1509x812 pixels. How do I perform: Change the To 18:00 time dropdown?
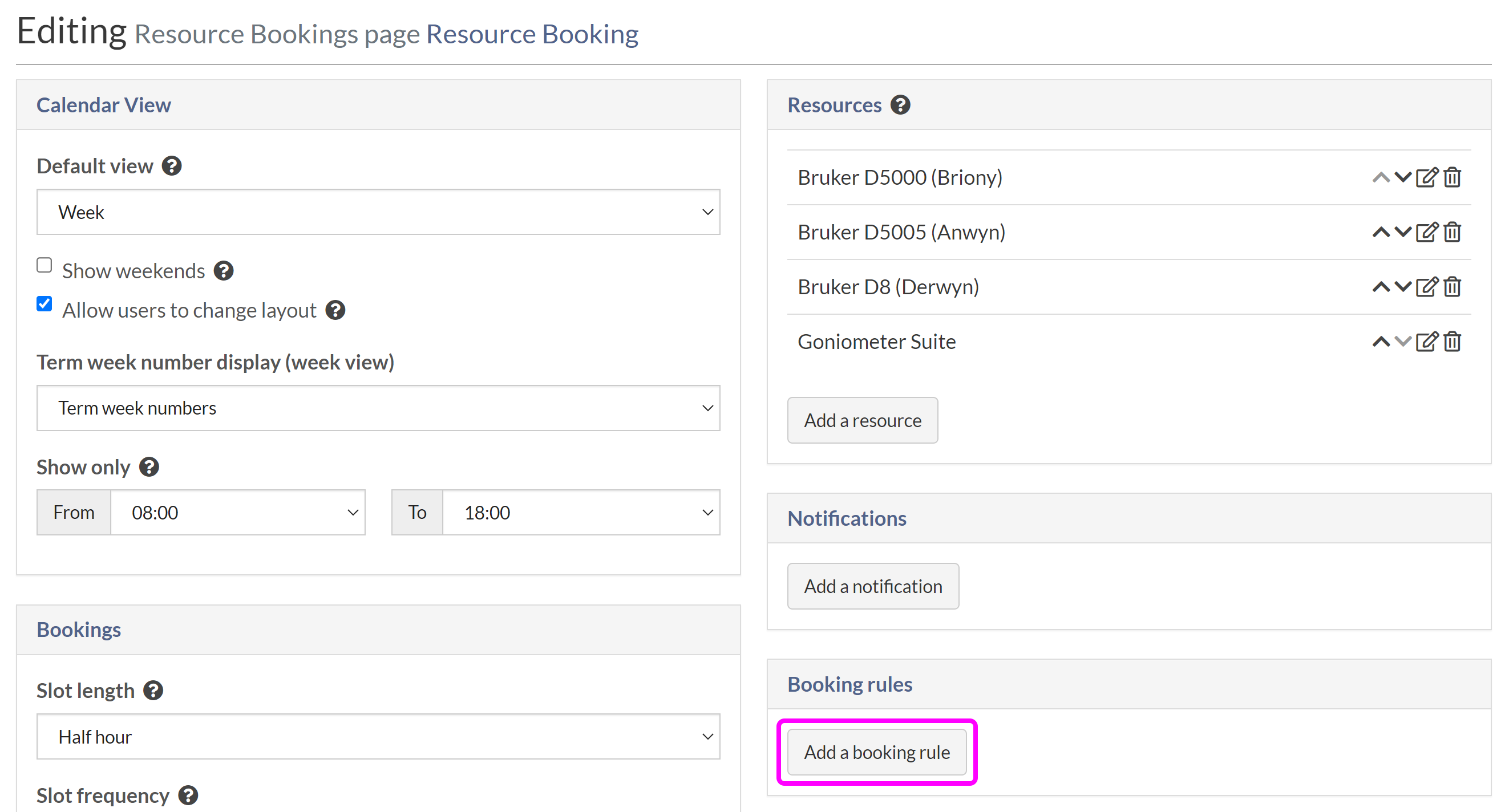pos(581,513)
